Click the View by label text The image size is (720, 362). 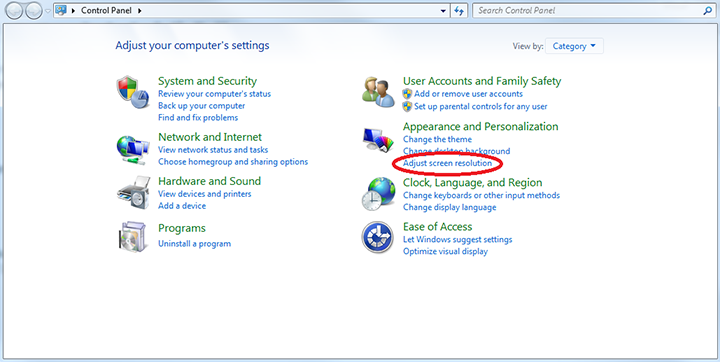(x=528, y=46)
